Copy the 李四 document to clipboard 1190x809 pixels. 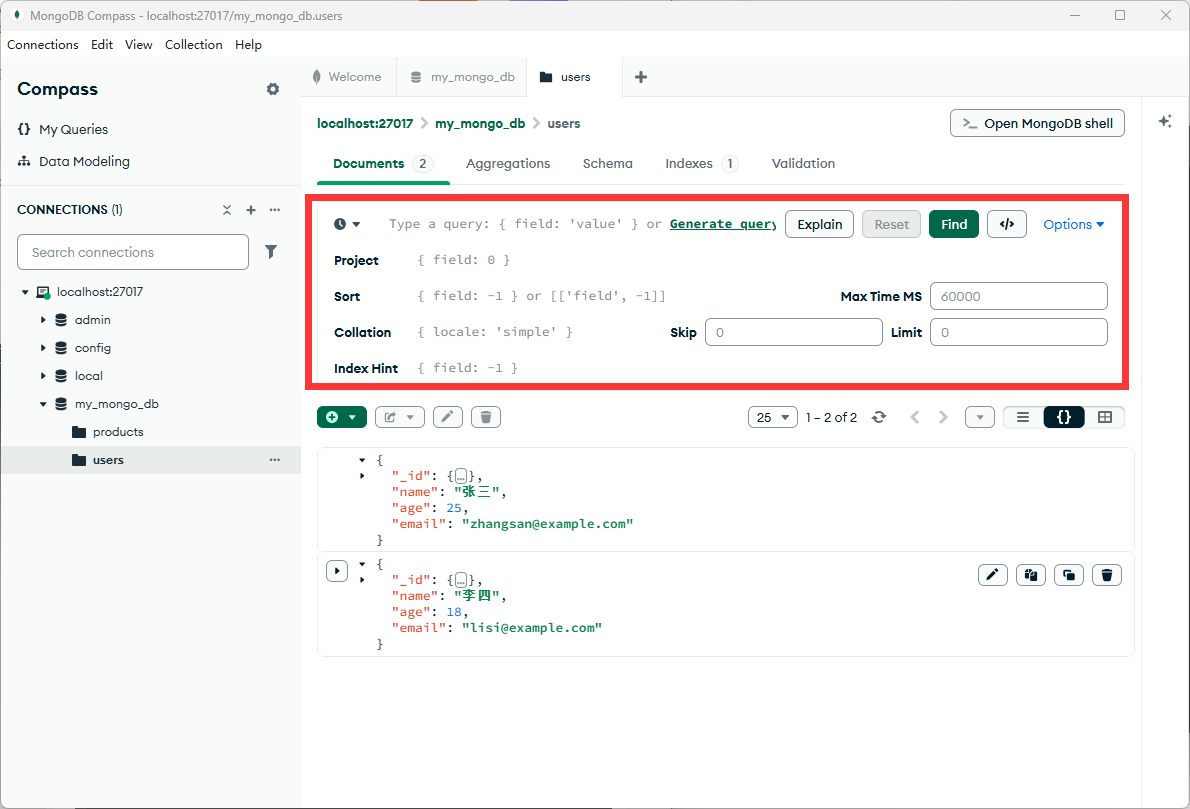tap(1031, 575)
